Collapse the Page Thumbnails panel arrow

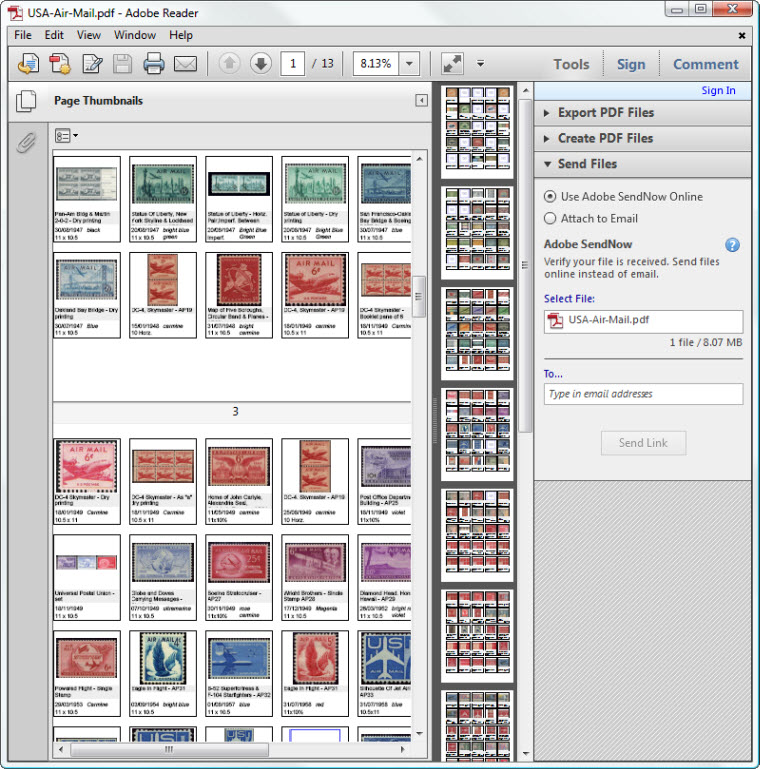pos(421,101)
